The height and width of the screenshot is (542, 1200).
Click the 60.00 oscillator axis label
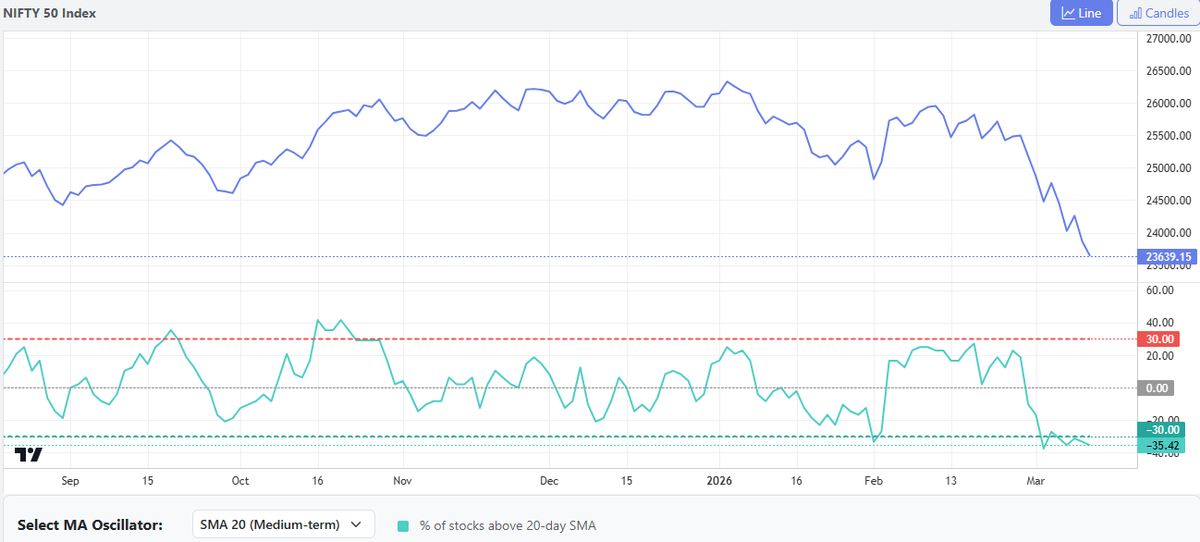coord(1160,290)
